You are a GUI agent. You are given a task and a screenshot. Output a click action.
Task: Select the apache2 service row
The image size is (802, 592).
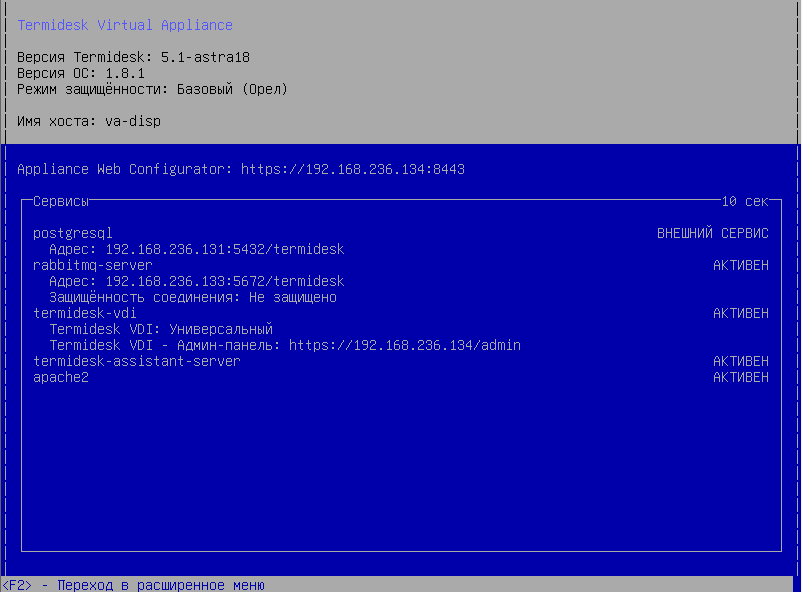[x=400, y=377]
